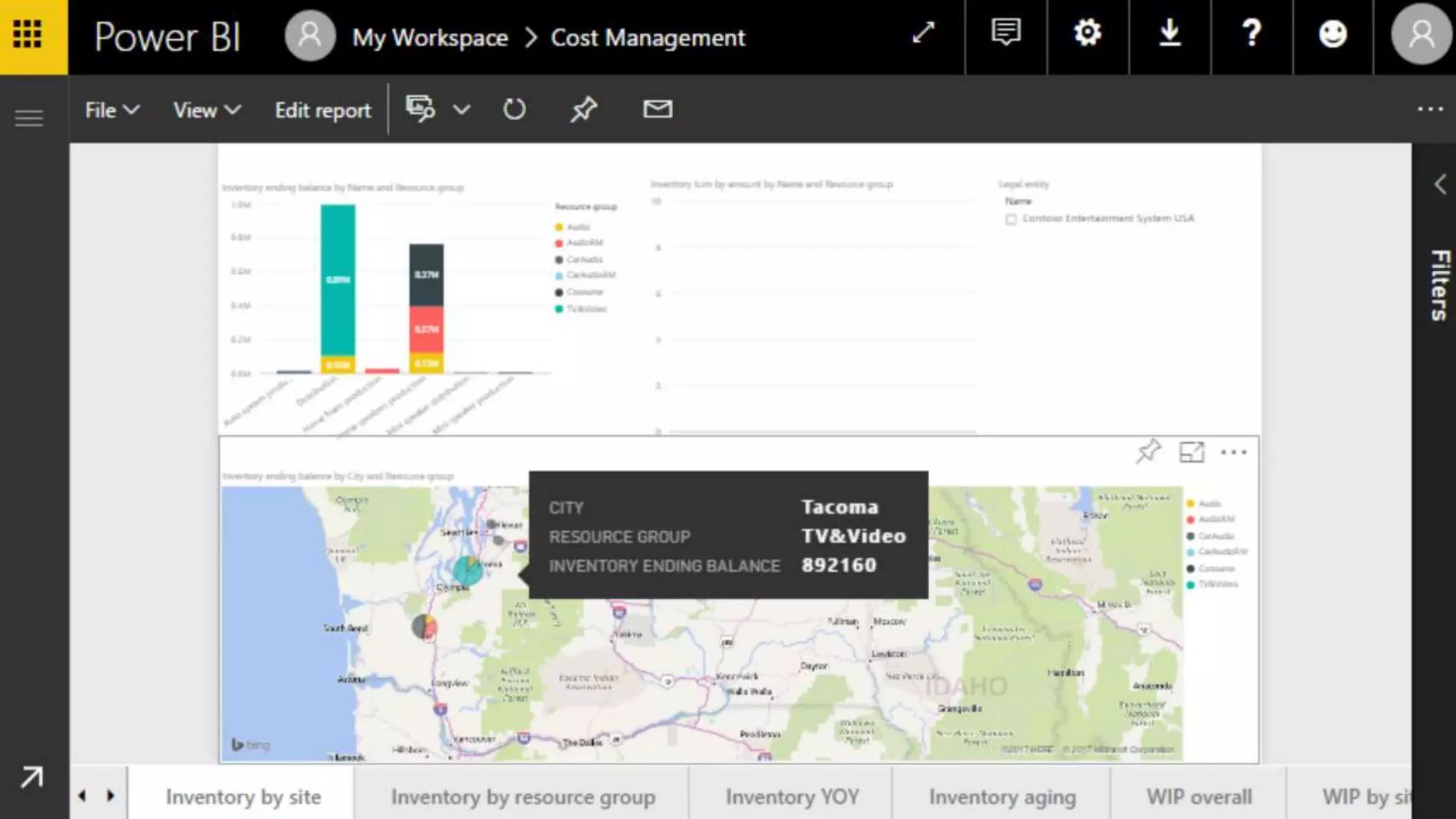This screenshot has width=1456, height=819.
Task: Open the app launcher grid icon
Action: point(28,34)
